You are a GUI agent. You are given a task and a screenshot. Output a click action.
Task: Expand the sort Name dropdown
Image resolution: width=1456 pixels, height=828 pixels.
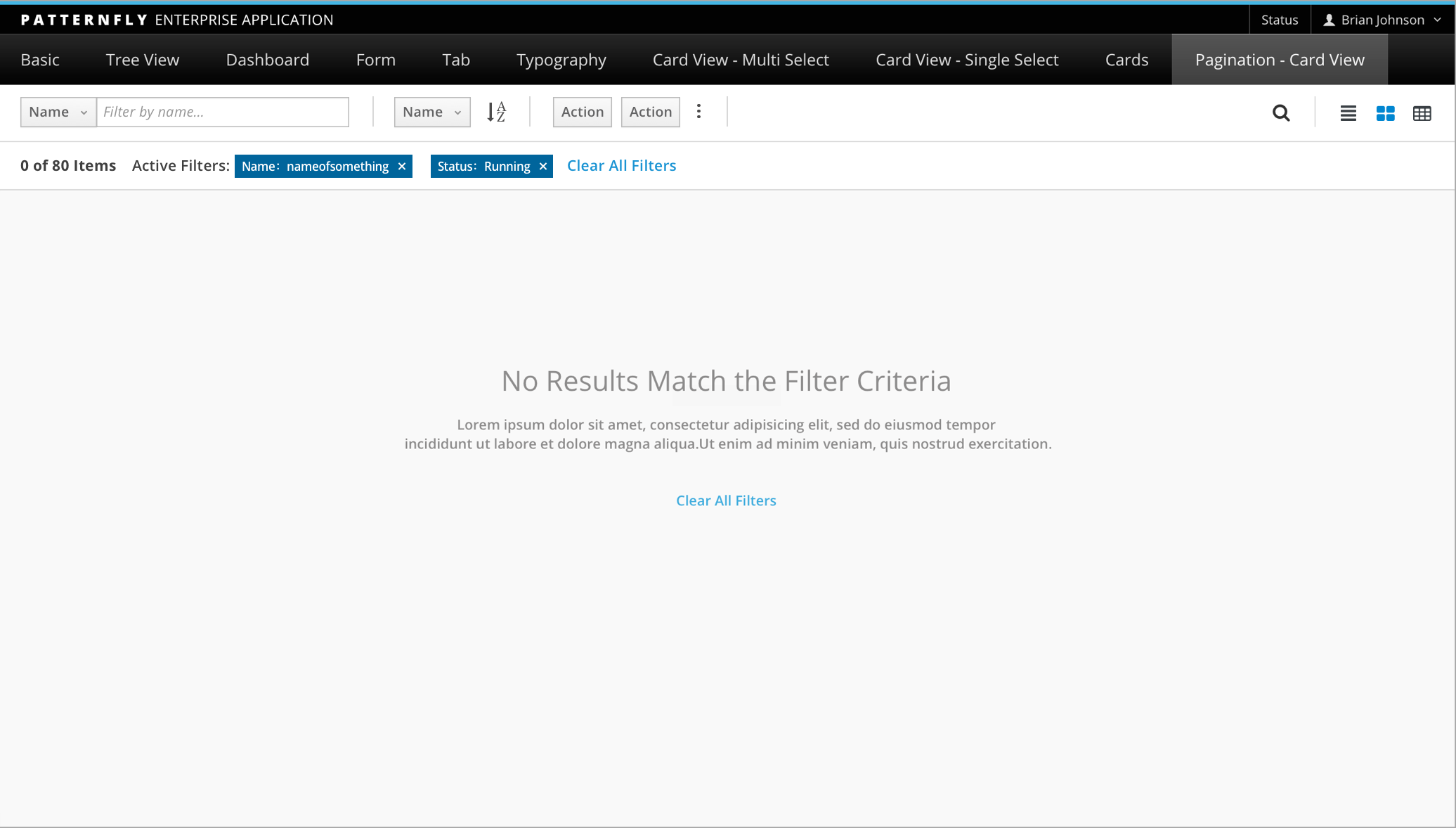[x=433, y=111]
